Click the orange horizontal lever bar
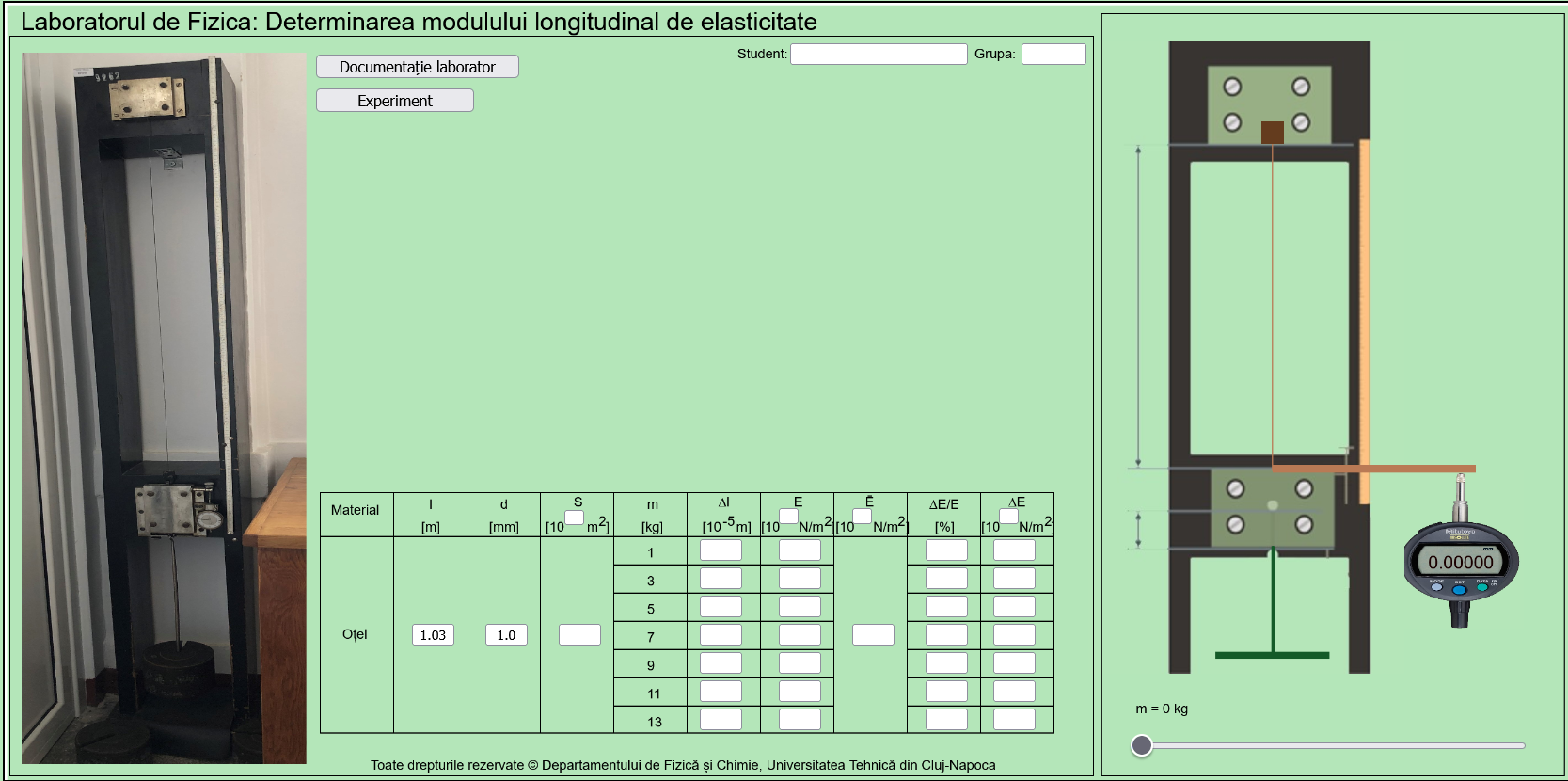Image resolution: width=1568 pixels, height=781 pixels. pos(1373,468)
